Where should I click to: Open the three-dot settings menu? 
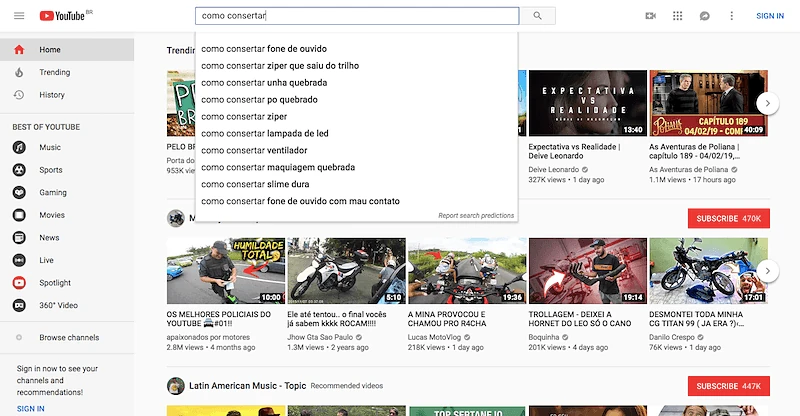point(732,16)
